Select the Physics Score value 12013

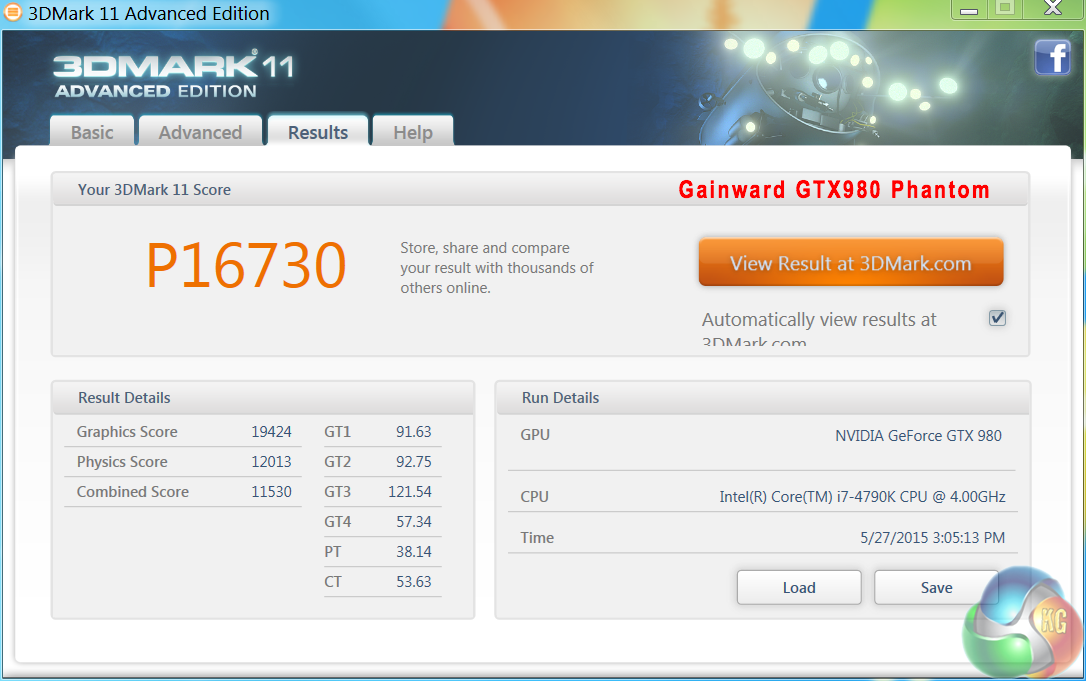tap(272, 461)
